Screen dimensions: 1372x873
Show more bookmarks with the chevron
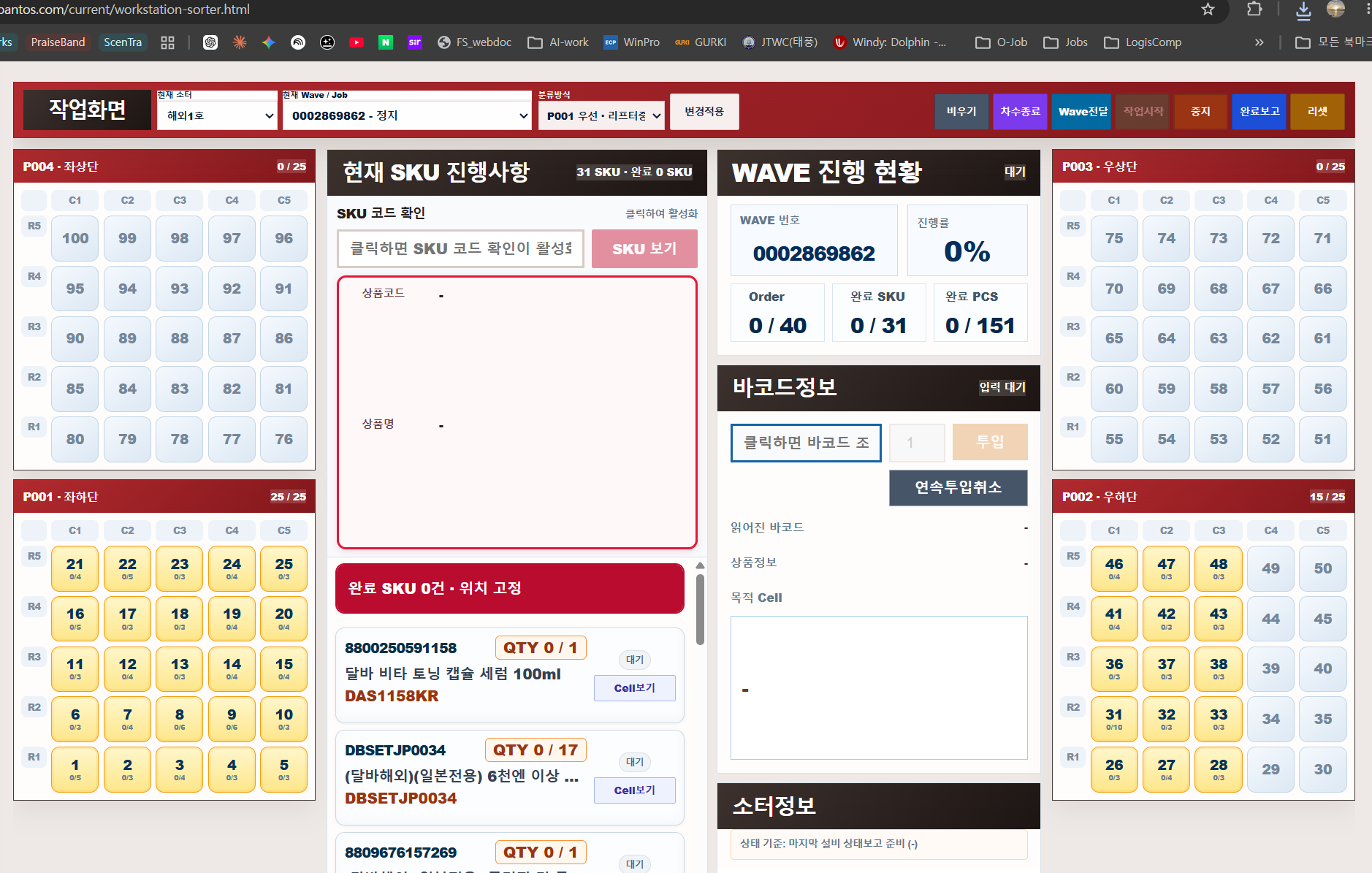(x=1259, y=42)
